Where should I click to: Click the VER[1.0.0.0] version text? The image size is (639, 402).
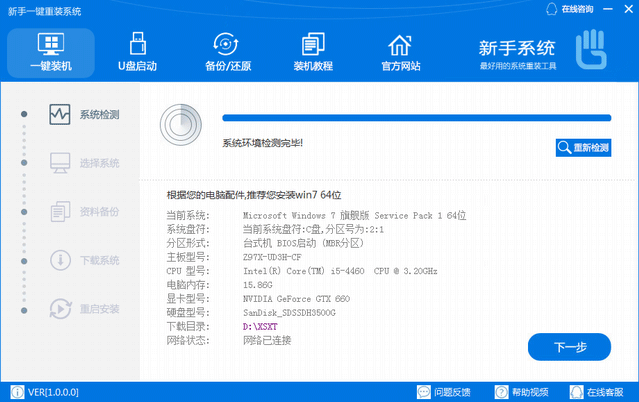pyautogui.click(x=53, y=392)
